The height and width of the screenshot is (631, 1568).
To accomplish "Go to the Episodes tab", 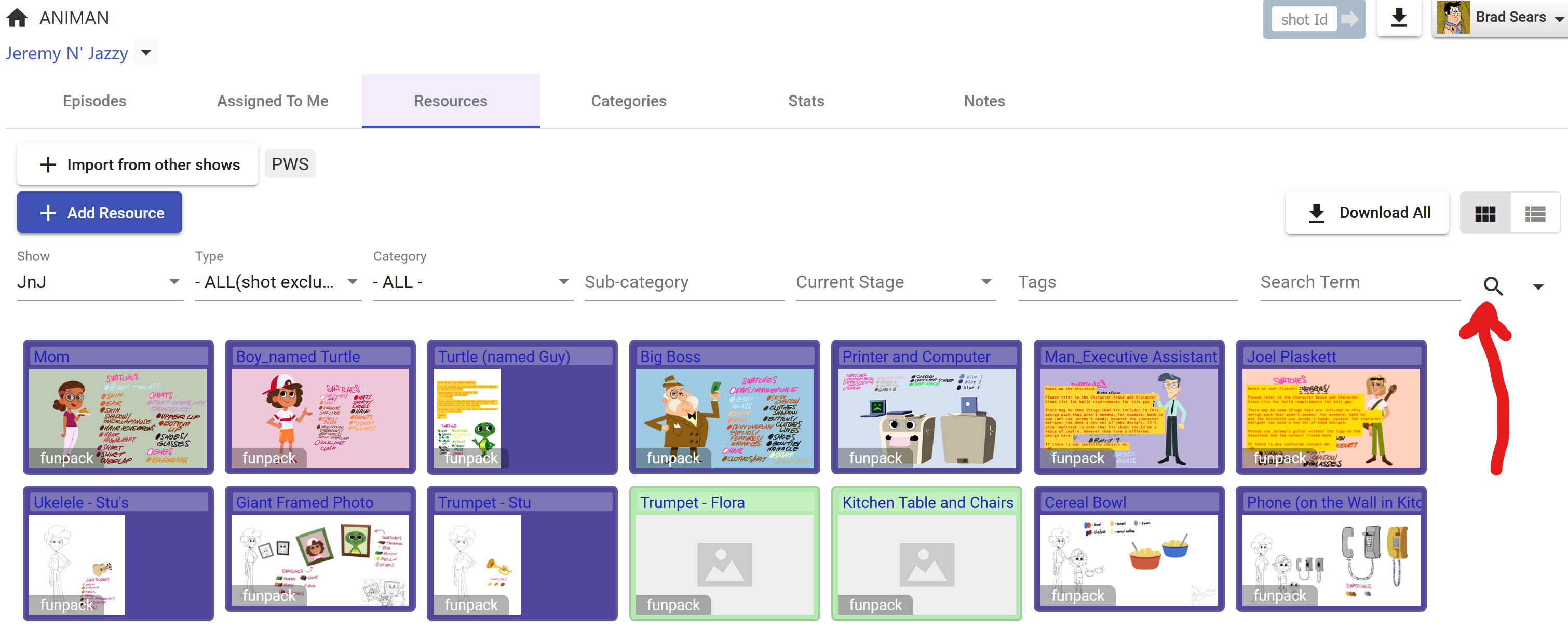I will (94, 101).
